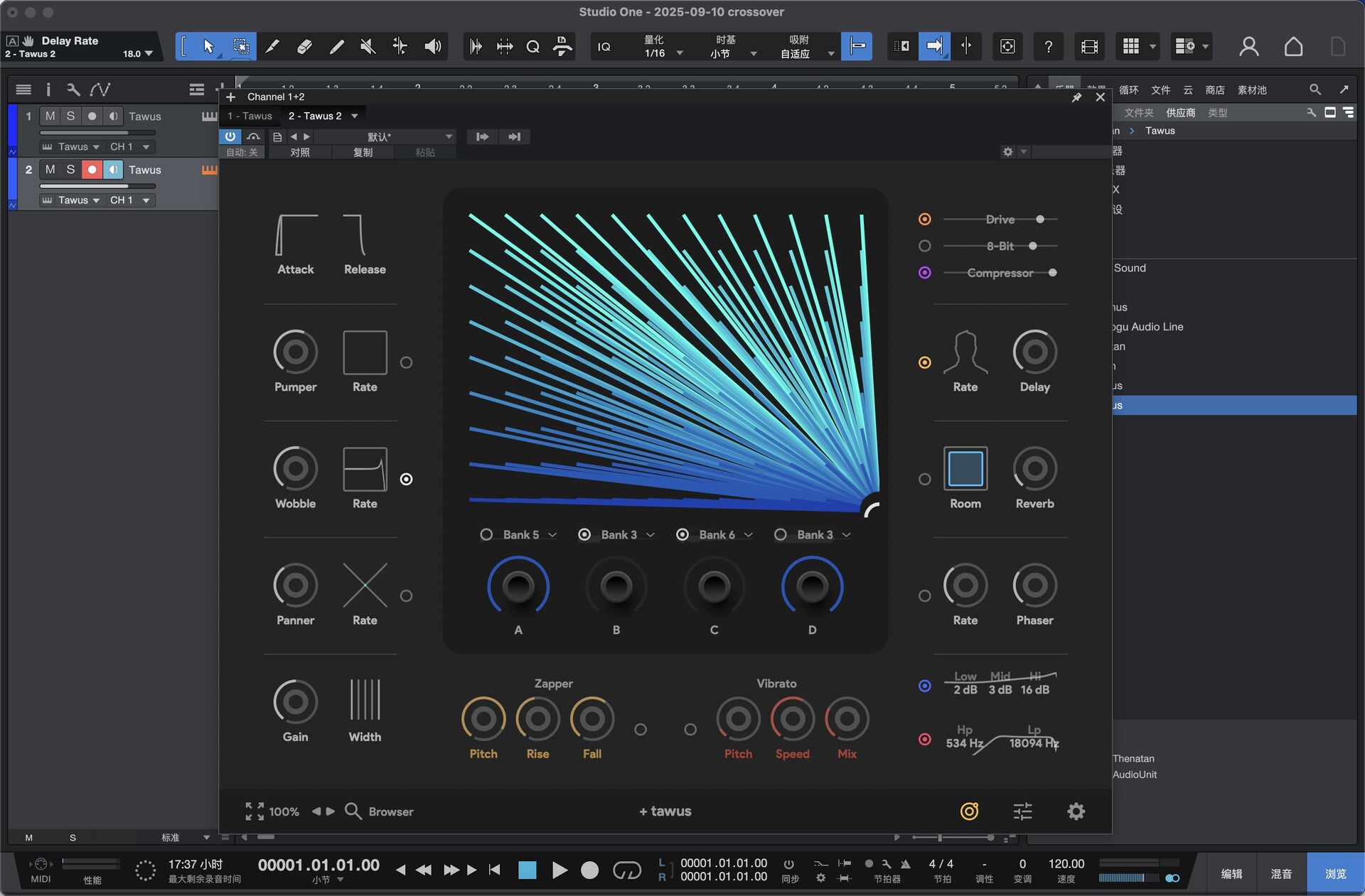Click the orange Tawus spiral logo icon
The height and width of the screenshot is (896, 1365).
(x=970, y=811)
